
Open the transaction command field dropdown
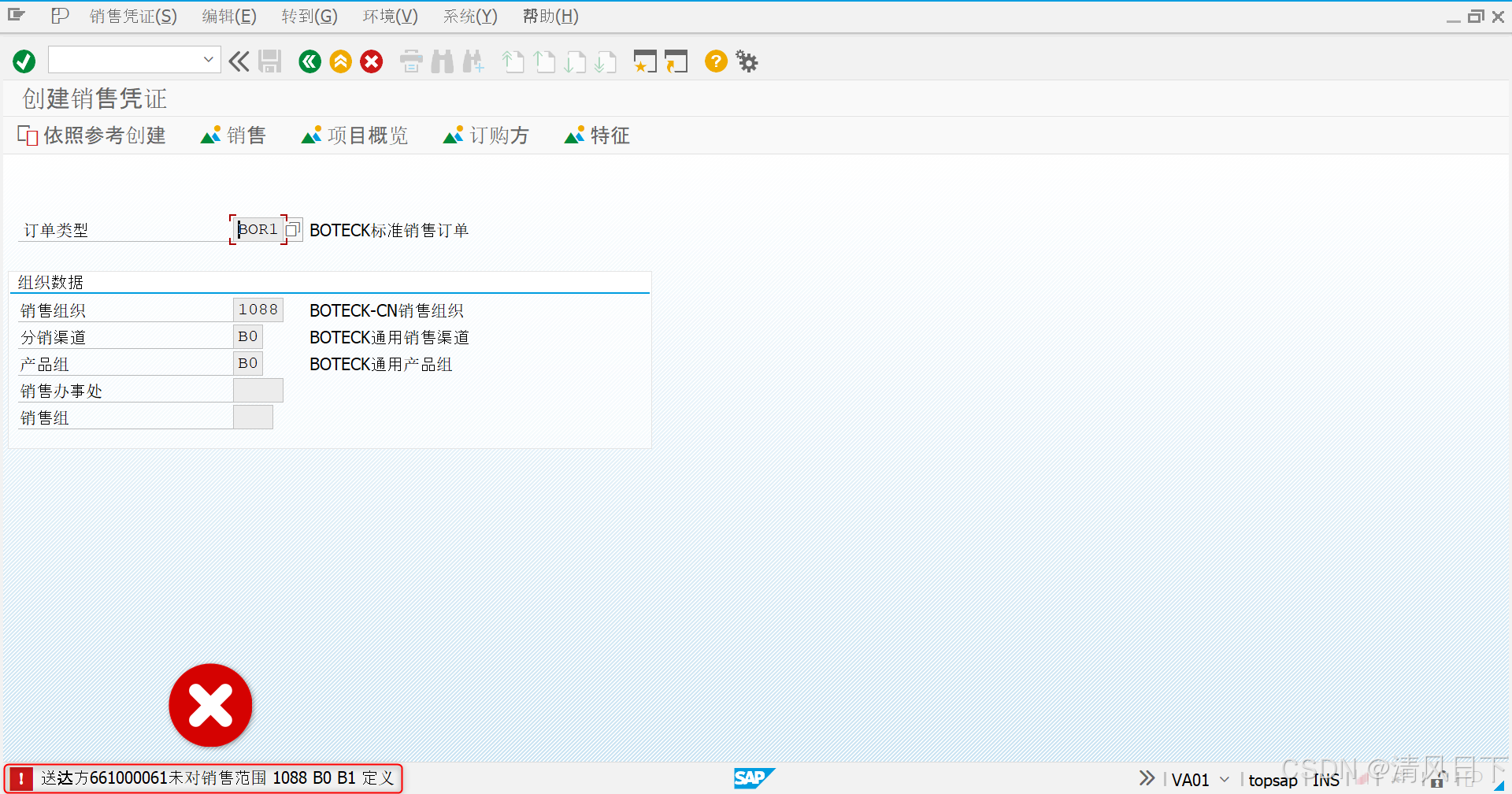point(208,59)
